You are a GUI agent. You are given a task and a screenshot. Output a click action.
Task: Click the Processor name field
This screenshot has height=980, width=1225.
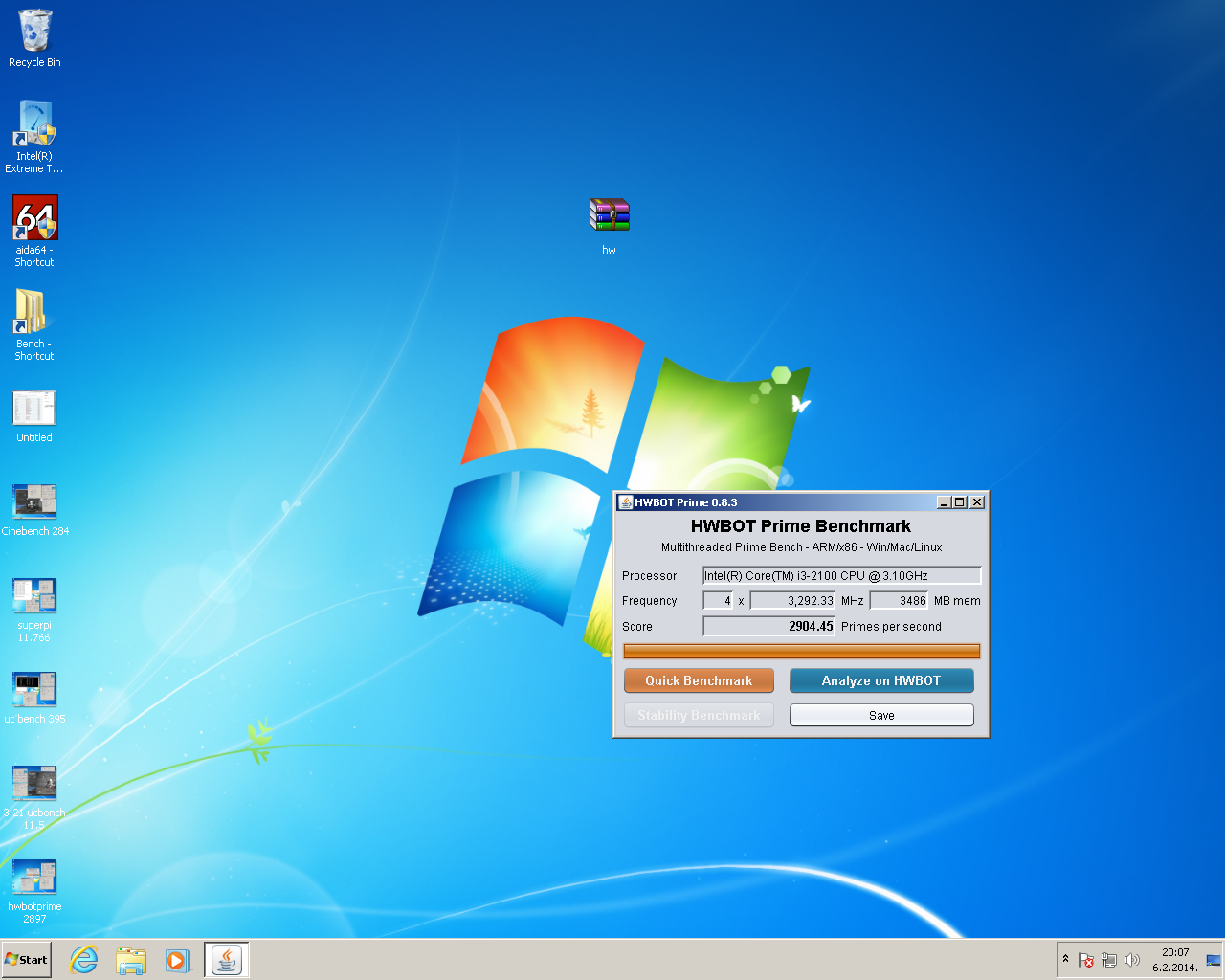[x=842, y=575]
